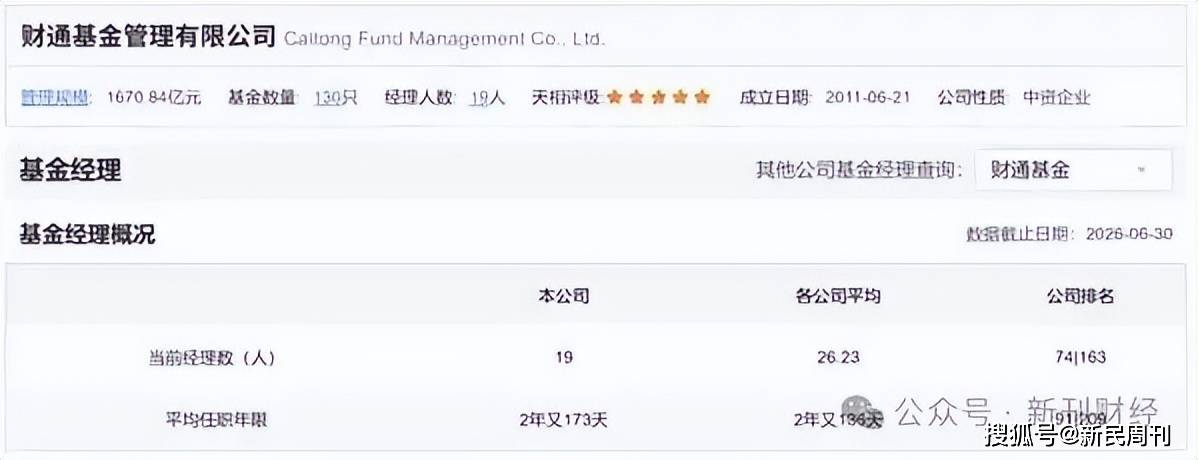Click the dropdown arrow beside 财通基金
This screenshot has height=460, width=1198.
point(1141,170)
